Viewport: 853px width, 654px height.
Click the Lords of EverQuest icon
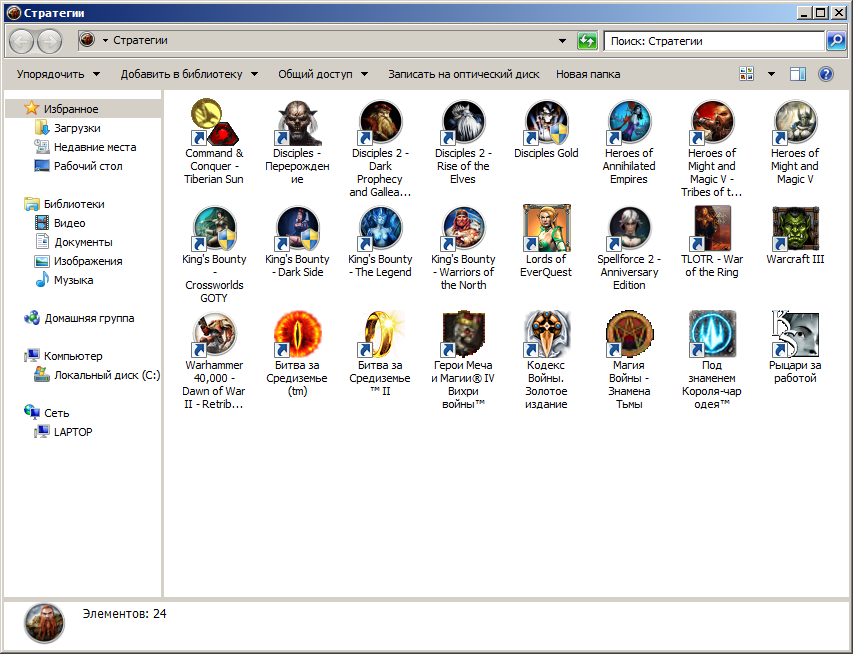(x=546, y=229)
